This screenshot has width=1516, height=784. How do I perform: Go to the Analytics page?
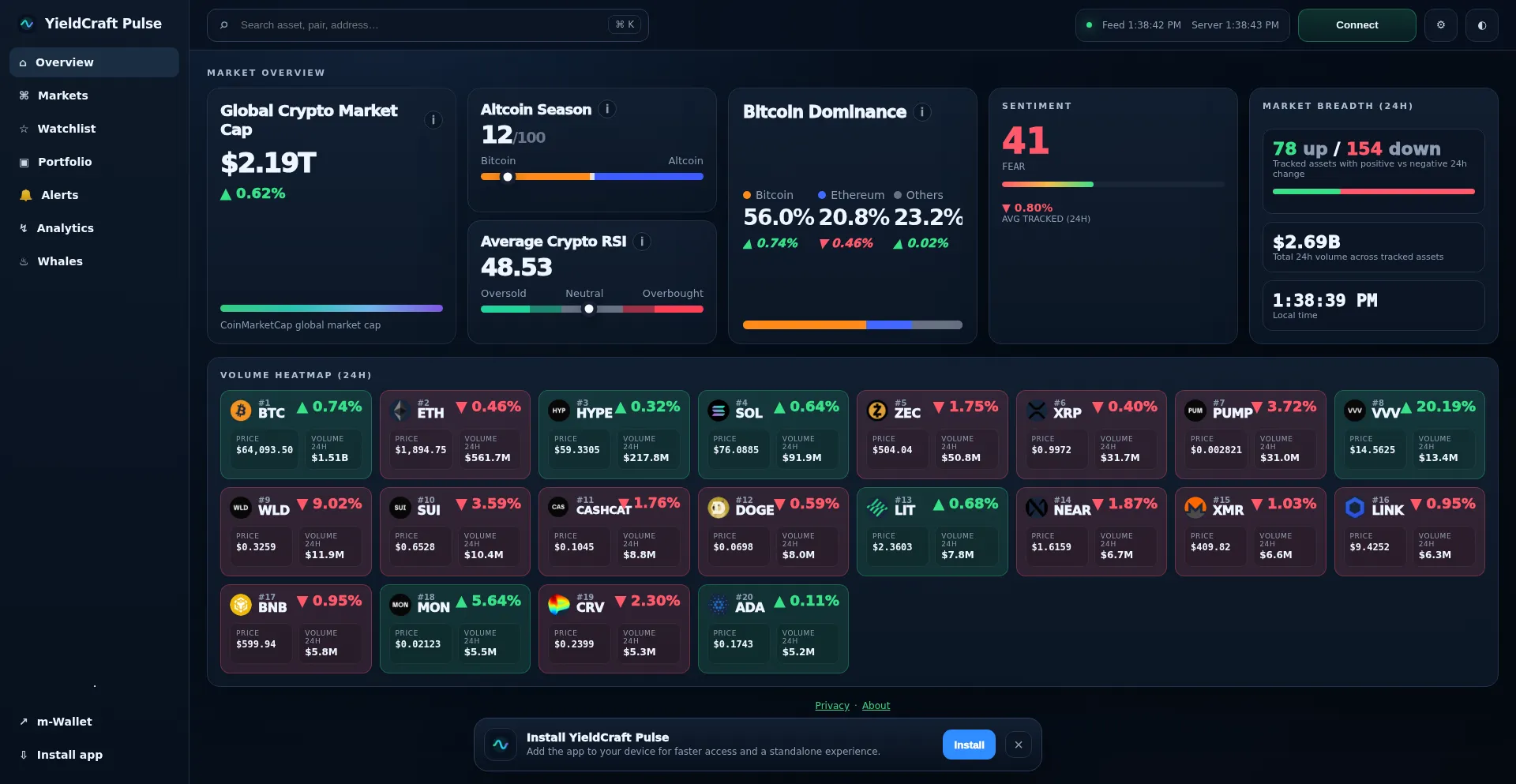pos(94,228)
